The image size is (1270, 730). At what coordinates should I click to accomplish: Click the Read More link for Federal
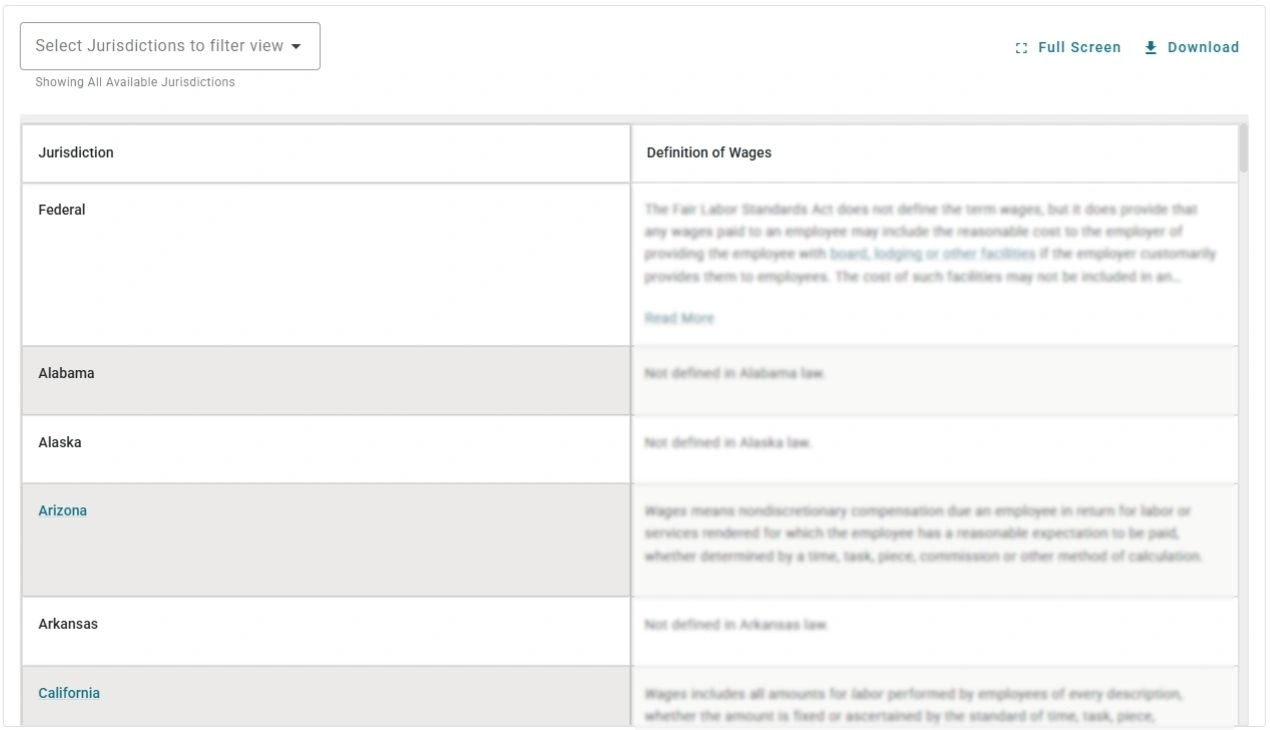[x=680, y=318]
